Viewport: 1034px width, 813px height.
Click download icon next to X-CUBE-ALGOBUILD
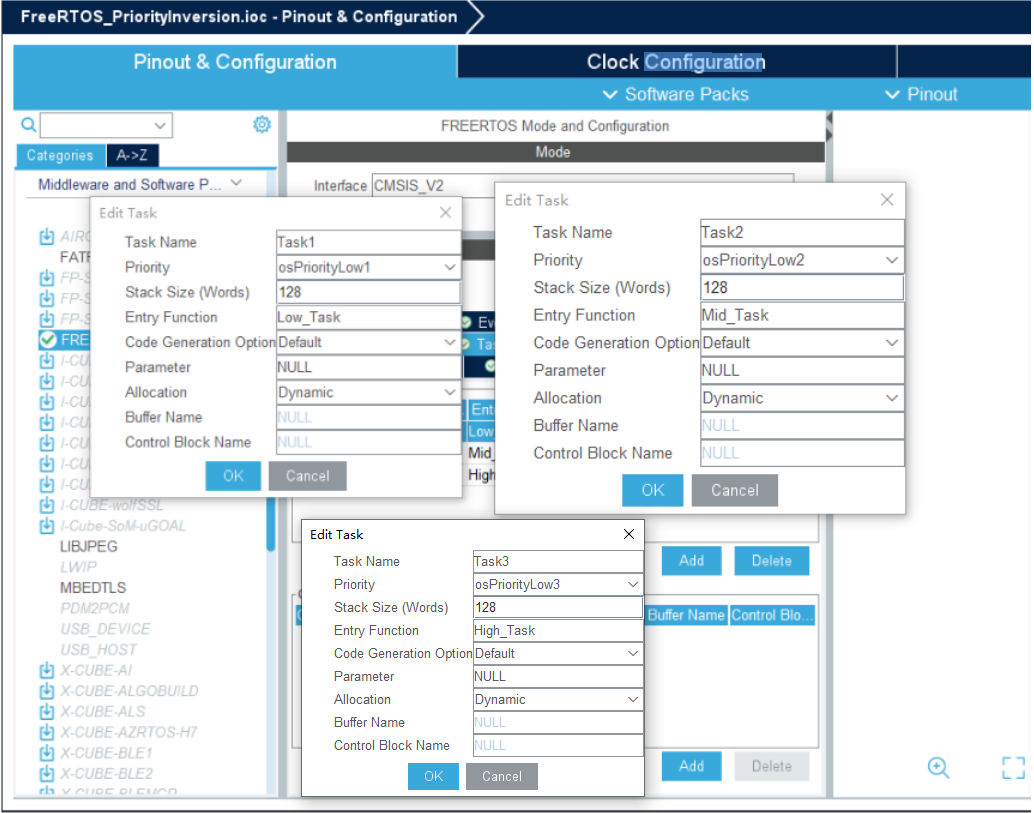click(x=46, y=691)
